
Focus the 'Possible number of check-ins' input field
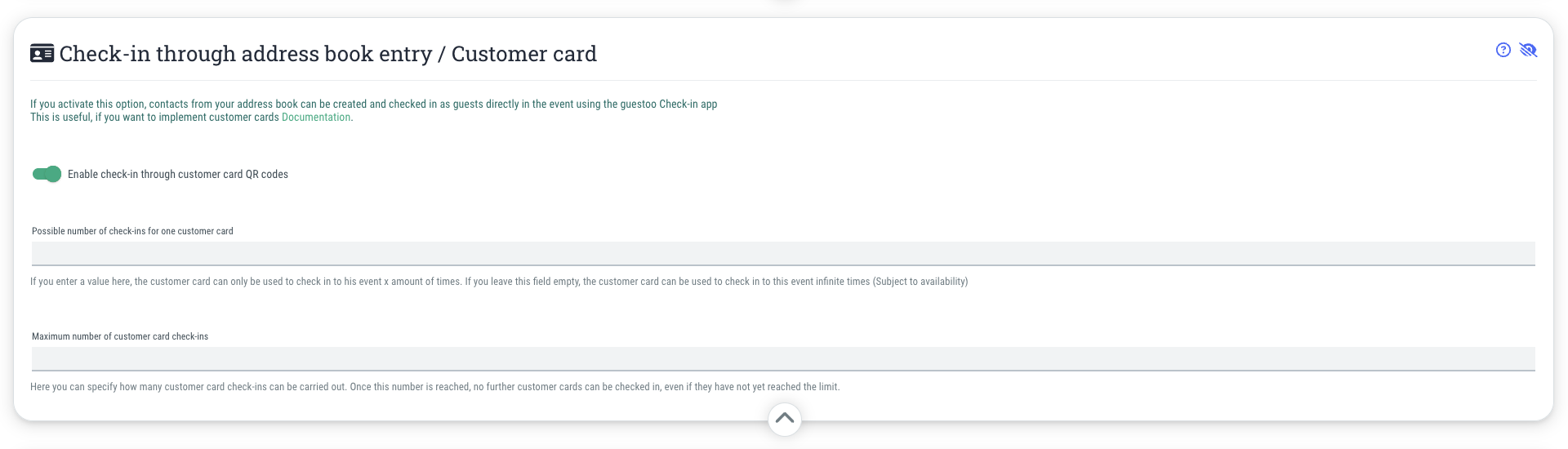pyautogui.click(x=783, y=253)
